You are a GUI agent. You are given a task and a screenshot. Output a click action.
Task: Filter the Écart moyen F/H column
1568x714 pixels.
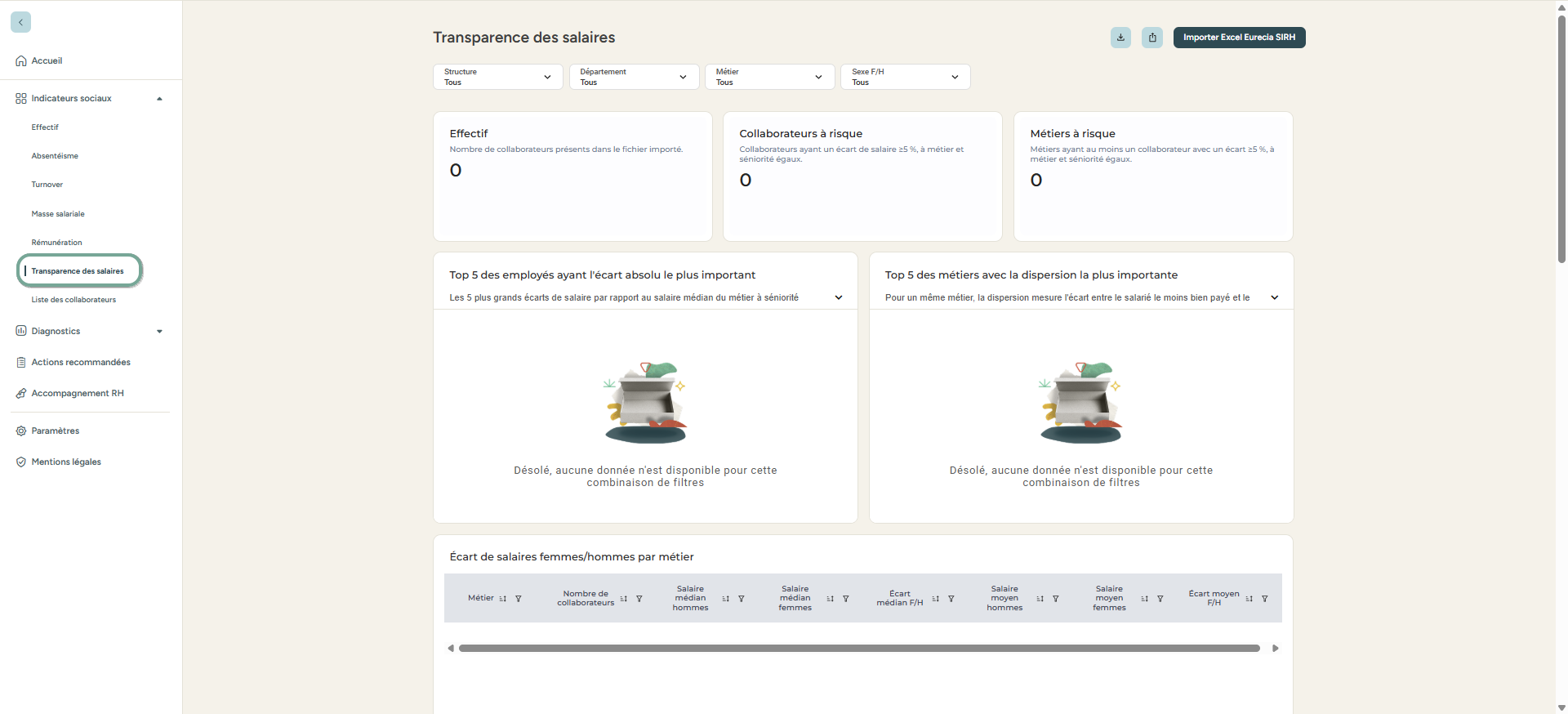(x=1265, y=599)
